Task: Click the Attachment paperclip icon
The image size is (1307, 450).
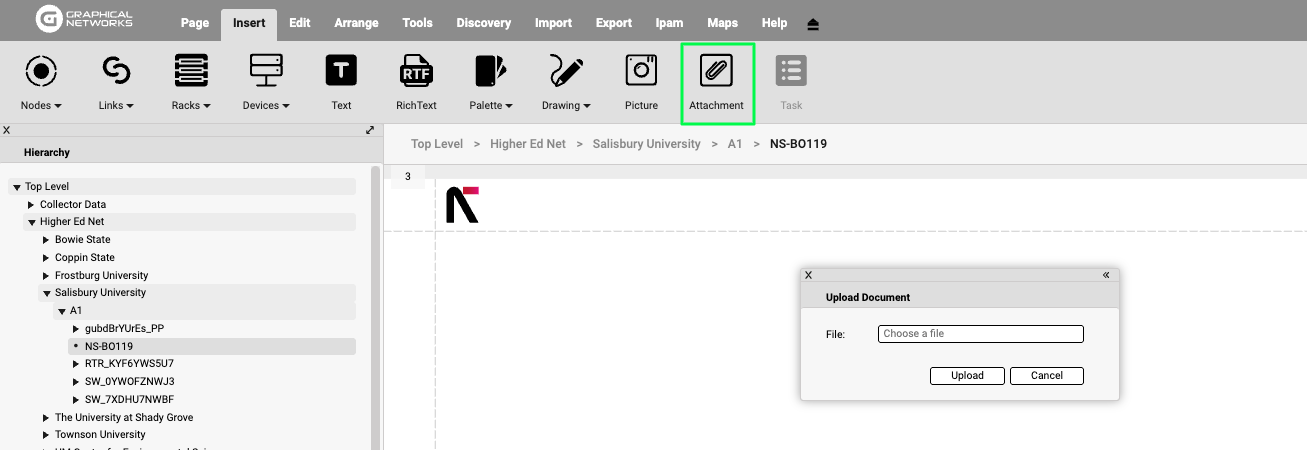Action: click(716, 71)
